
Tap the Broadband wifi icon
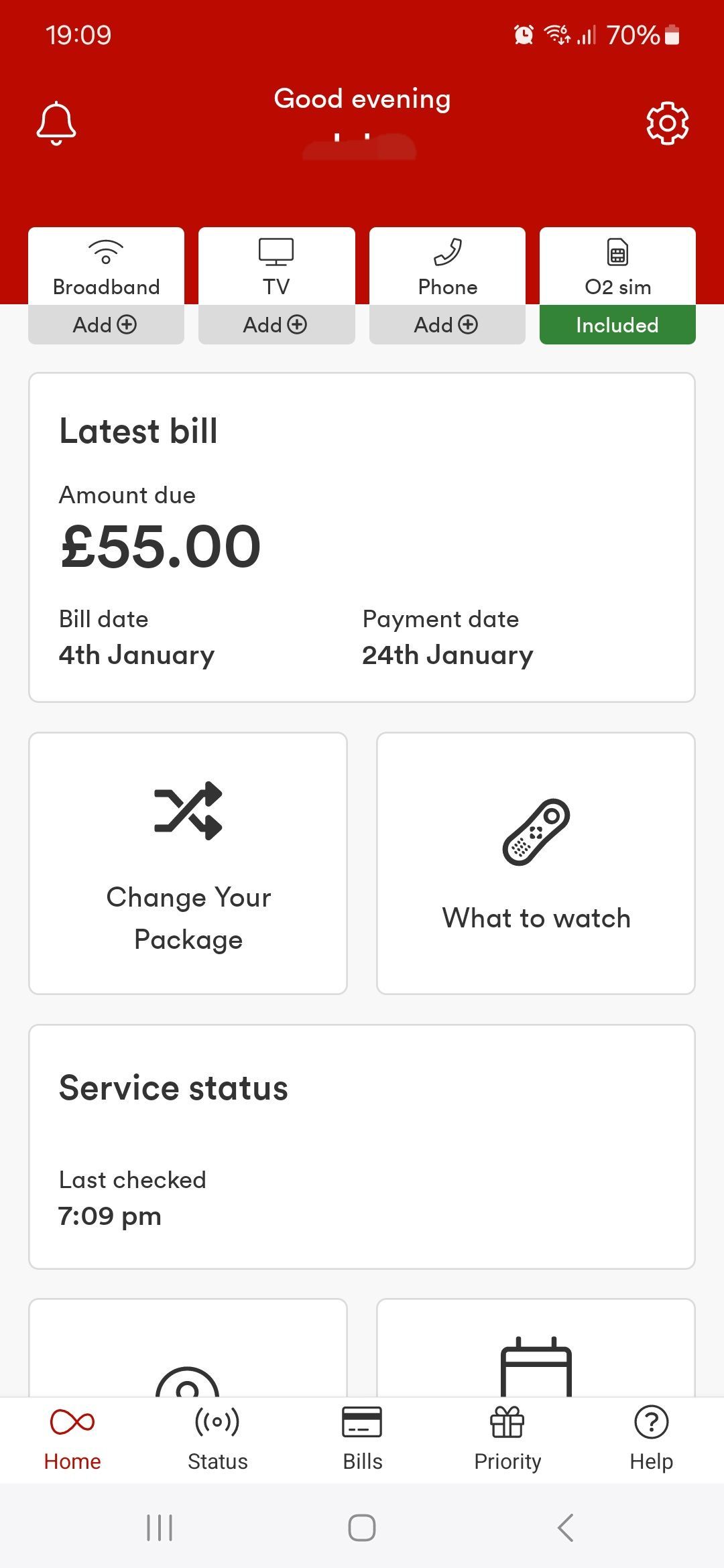(106, 252)
